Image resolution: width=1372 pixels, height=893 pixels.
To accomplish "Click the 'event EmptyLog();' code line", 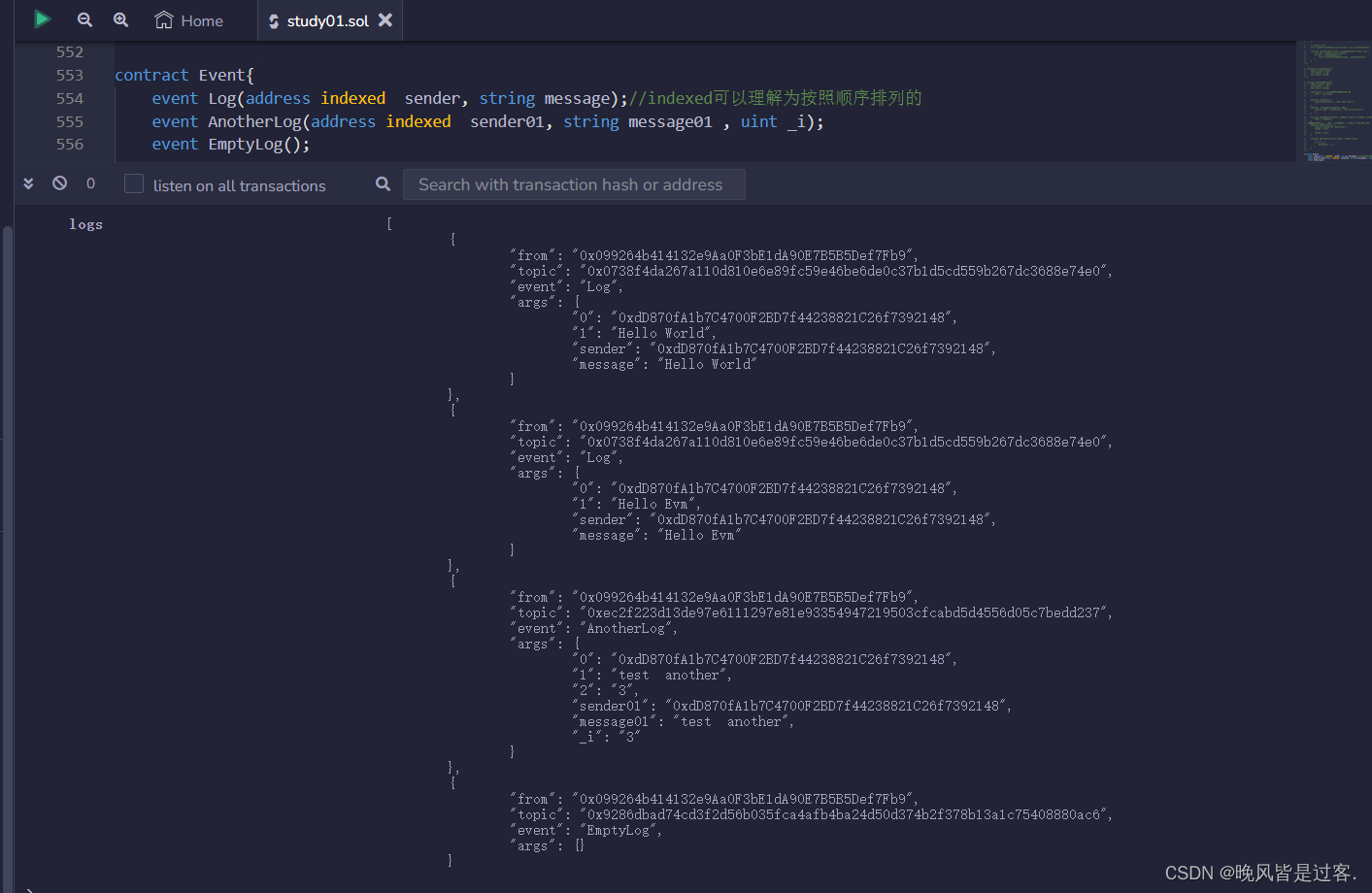I will click(x=231, y=144).
